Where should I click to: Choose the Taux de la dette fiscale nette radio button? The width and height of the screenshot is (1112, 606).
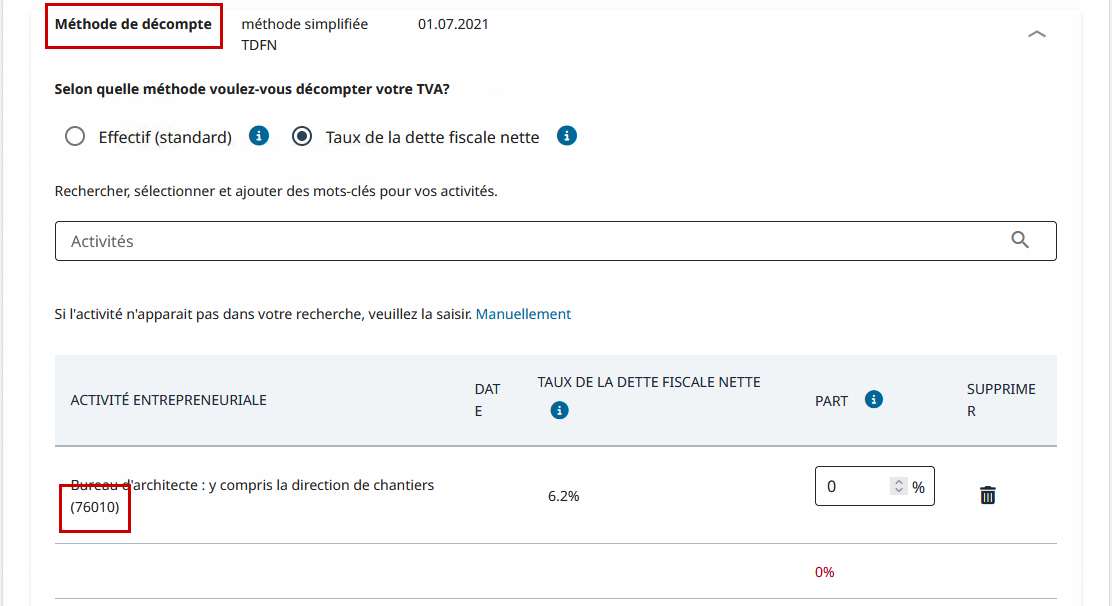(302, 137)
